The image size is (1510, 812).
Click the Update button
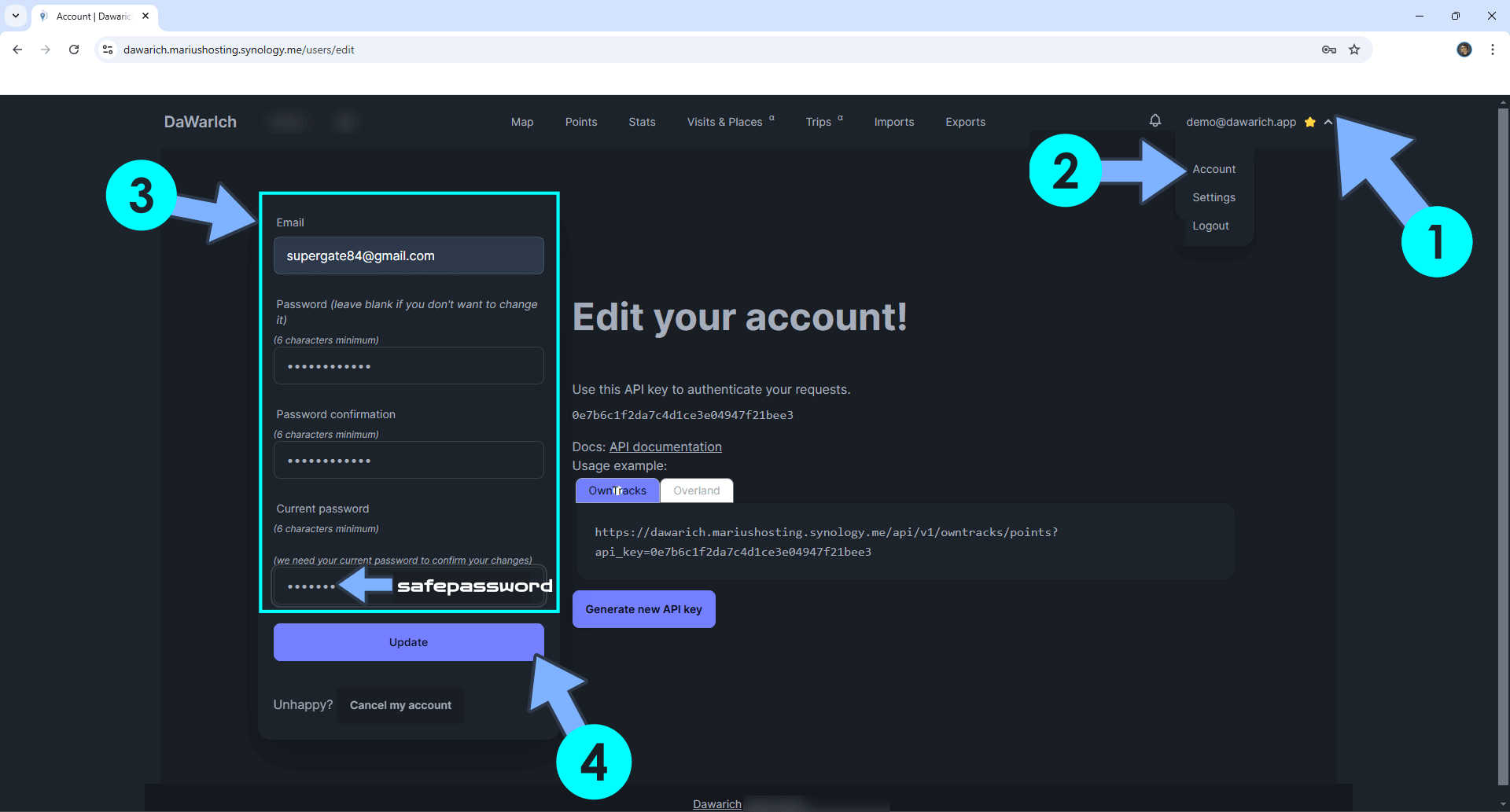pyautogui.click(x=408, y=642)
